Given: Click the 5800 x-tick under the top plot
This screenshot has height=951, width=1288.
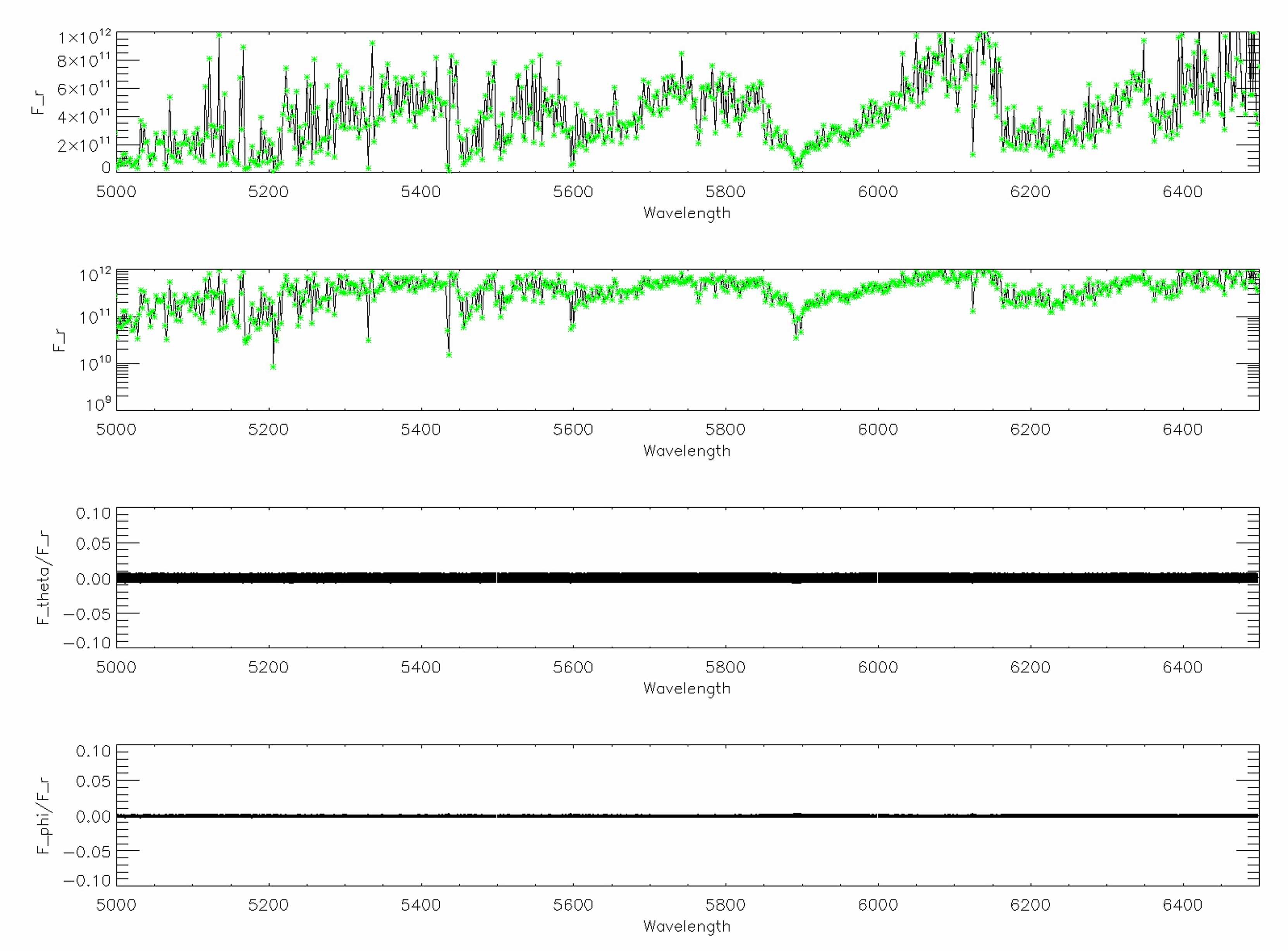Looking at the screenshot, I should (726, 192).
